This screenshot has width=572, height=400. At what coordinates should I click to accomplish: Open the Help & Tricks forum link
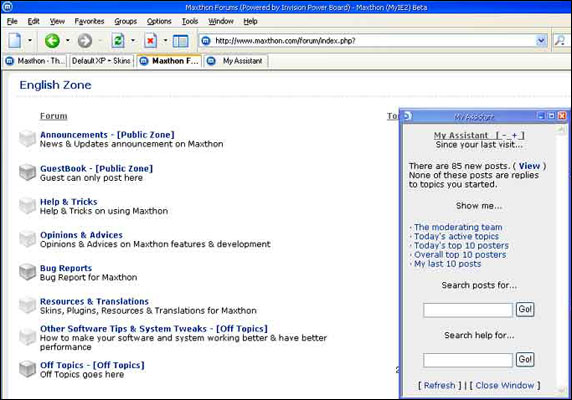(69, 202)
